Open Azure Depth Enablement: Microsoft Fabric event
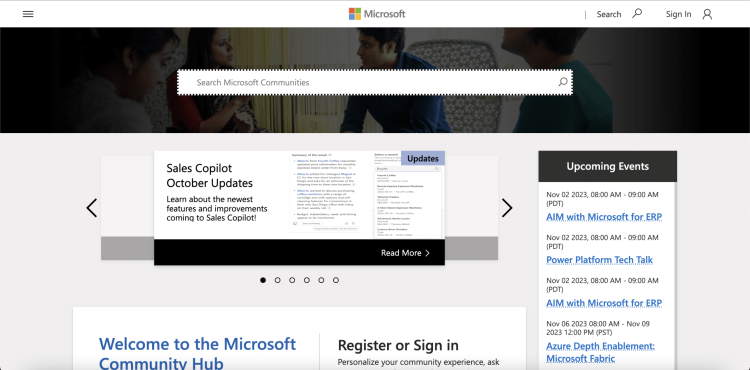750x370 pixels. pyautogui.click(x=600, y=352)
